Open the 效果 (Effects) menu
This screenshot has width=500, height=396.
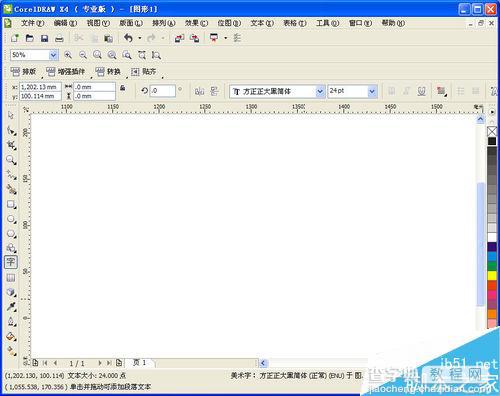(x=196, y=23)
